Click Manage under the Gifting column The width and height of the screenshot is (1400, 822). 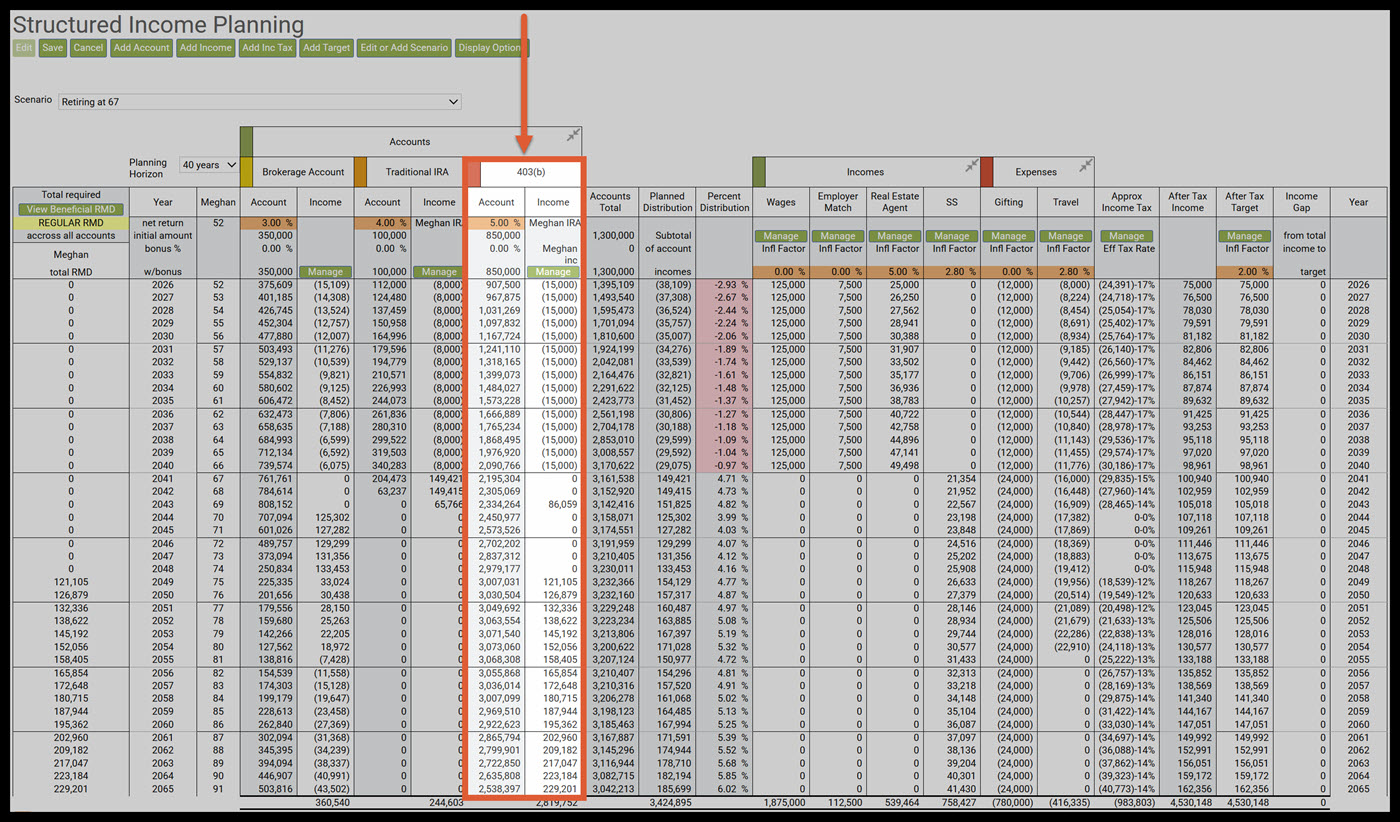click(1008, 236)
